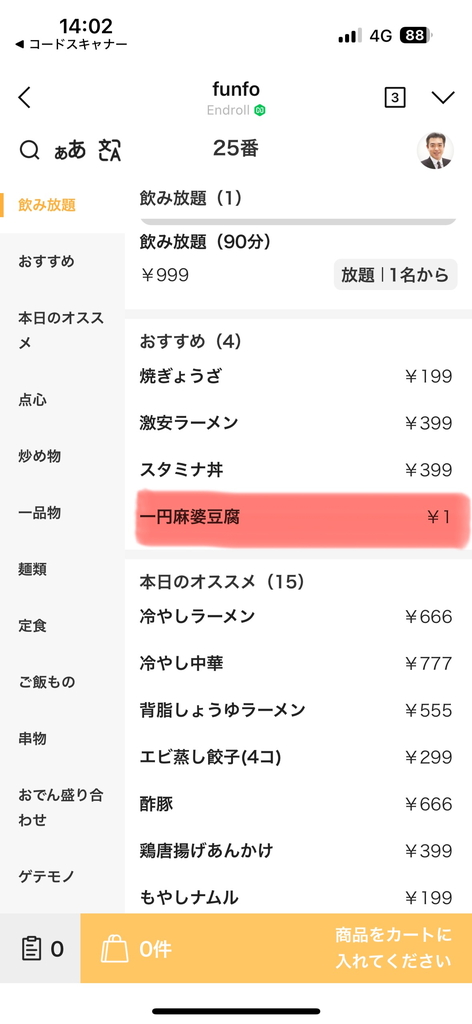Open the language translate icon
The width and height of the screenshot is (472, 1024).
[x=110, y=150]
